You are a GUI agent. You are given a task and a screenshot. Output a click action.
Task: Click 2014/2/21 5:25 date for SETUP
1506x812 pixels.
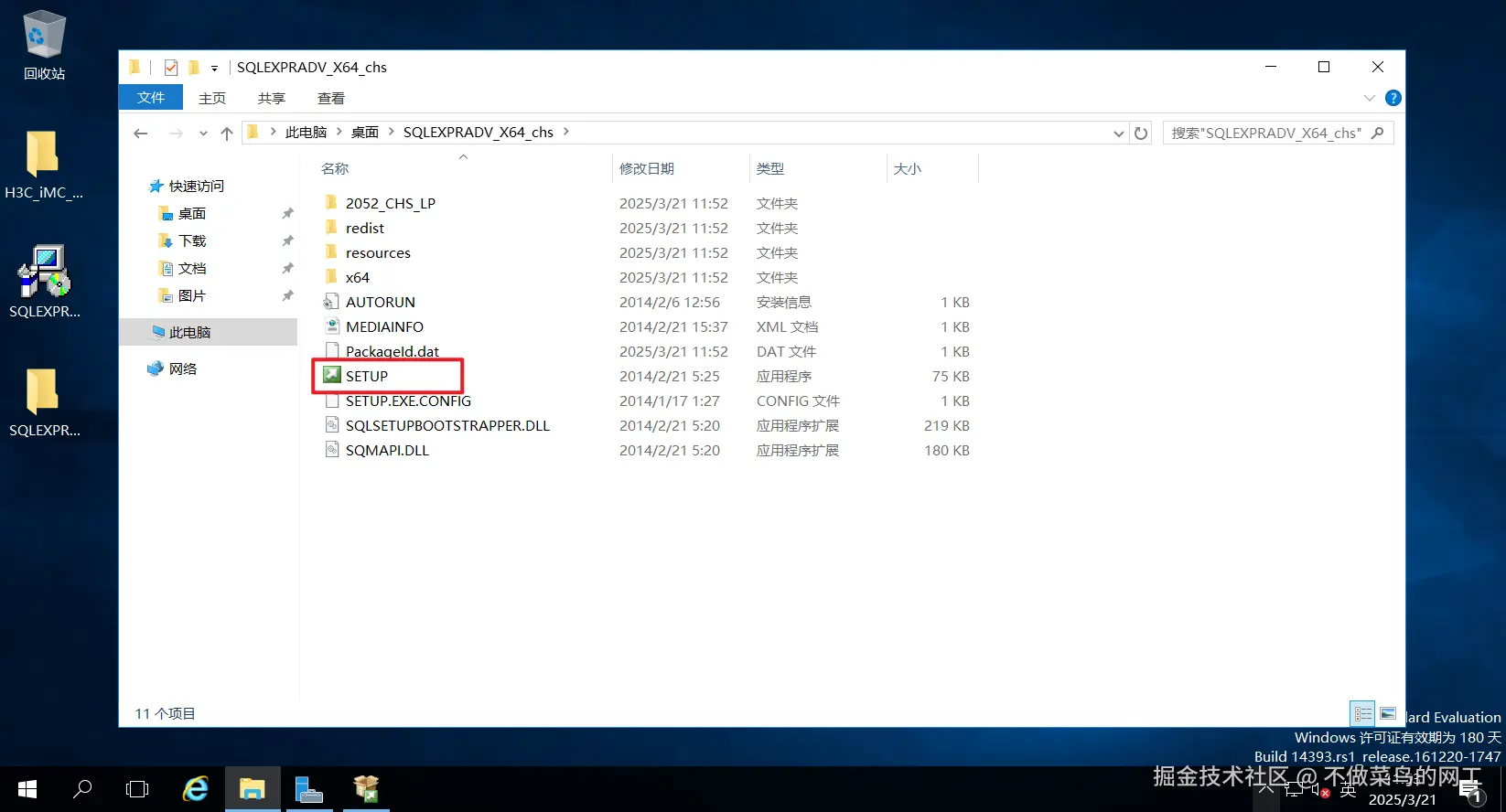click(670, 376)
